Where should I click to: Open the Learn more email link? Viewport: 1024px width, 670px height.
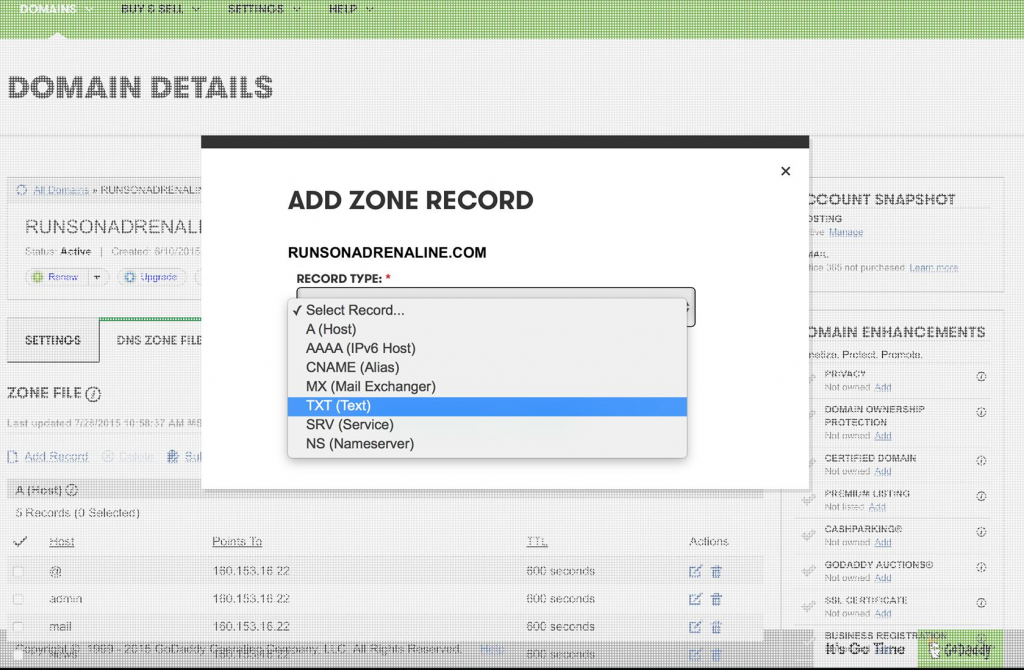pos(934,268)
